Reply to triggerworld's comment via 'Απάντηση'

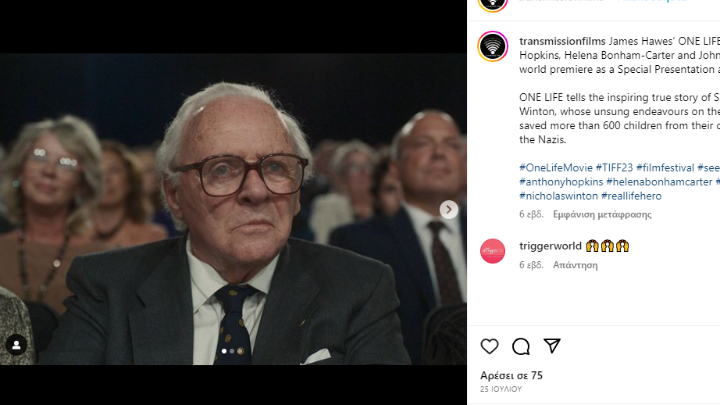575,265
